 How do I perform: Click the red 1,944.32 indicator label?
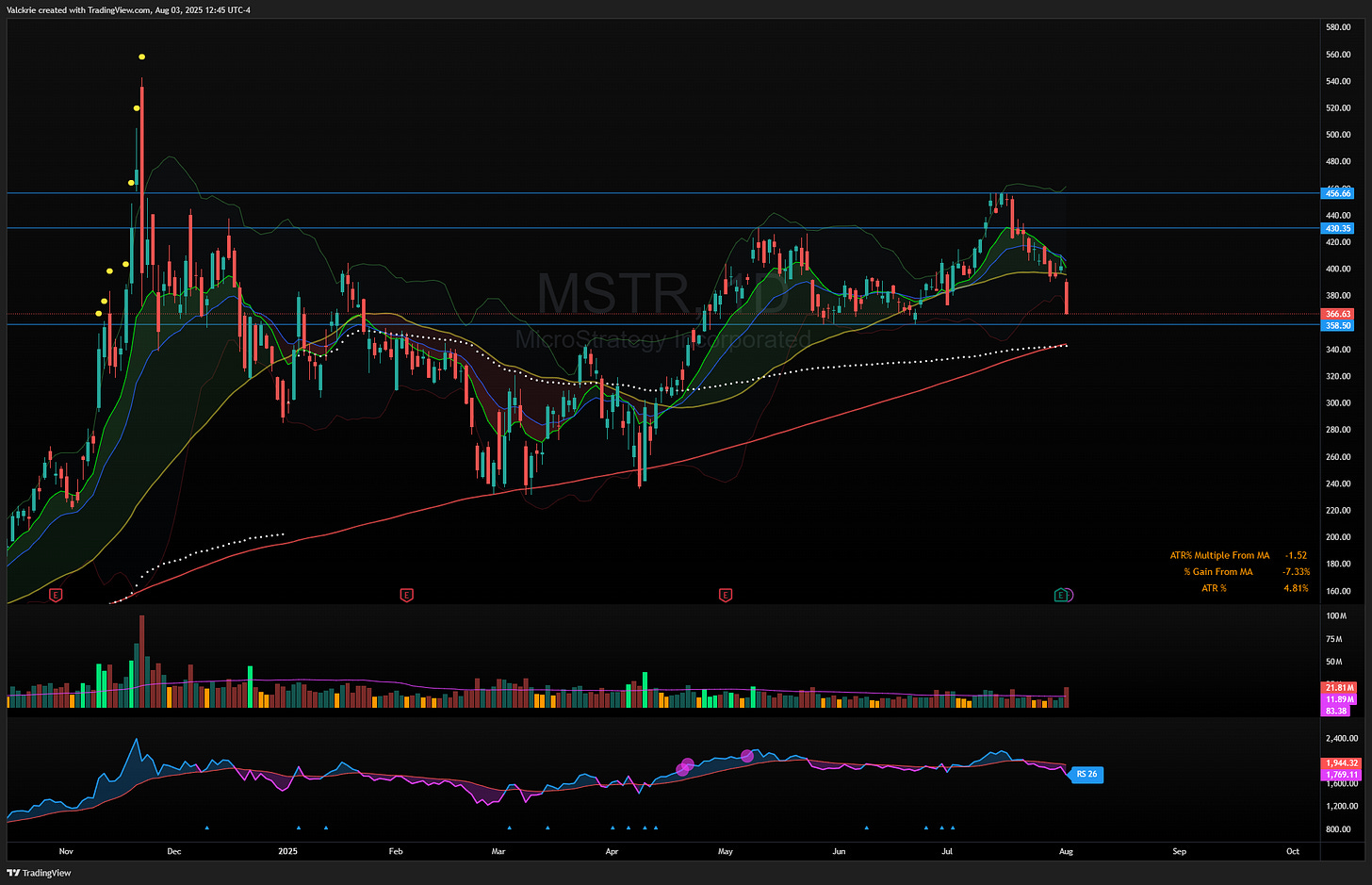pos(1342,763)
